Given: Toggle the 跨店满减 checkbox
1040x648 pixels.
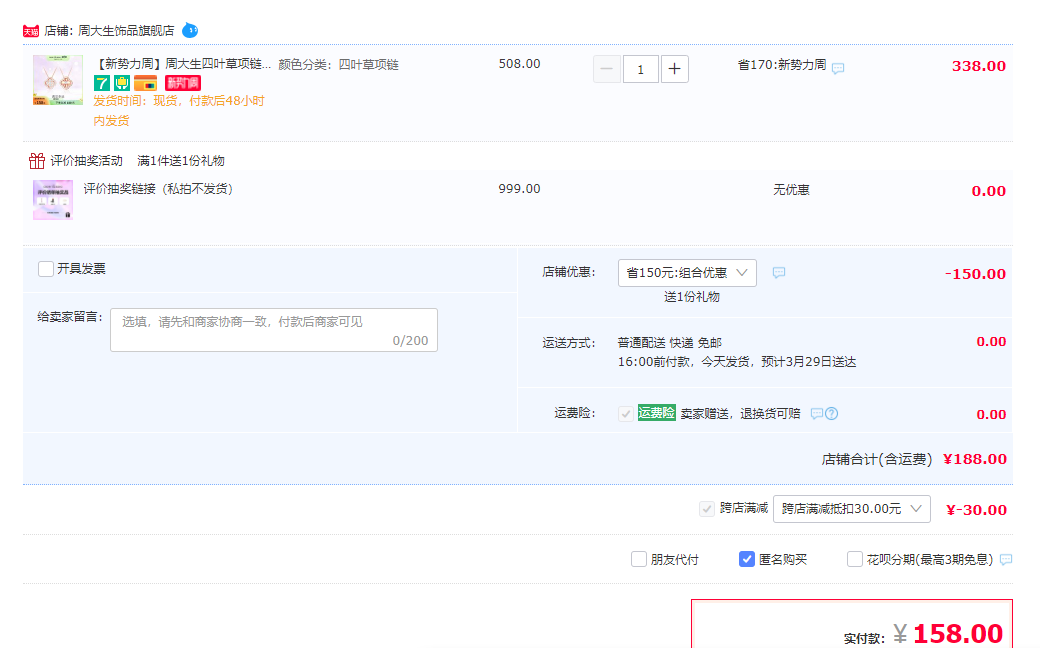Looking at the screenshot, I should [707, 509].
